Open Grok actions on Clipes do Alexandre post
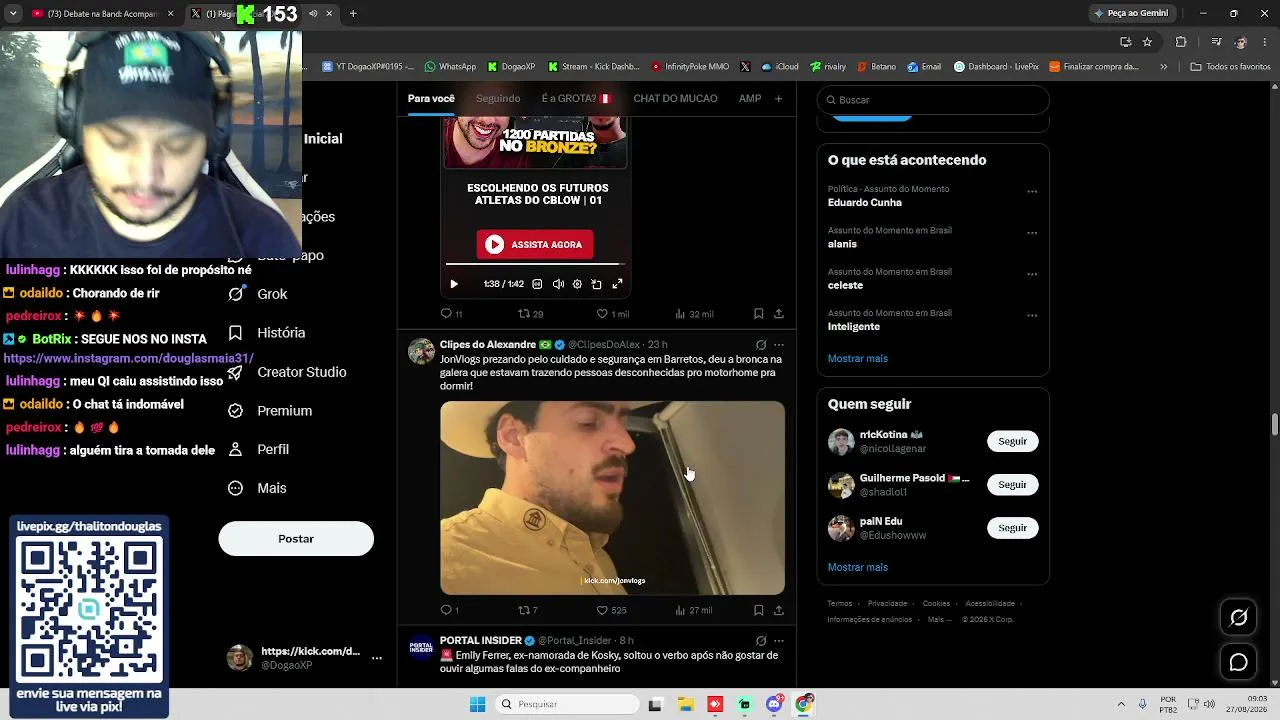Screen dimensions: 1280x720 pos(761,345)
